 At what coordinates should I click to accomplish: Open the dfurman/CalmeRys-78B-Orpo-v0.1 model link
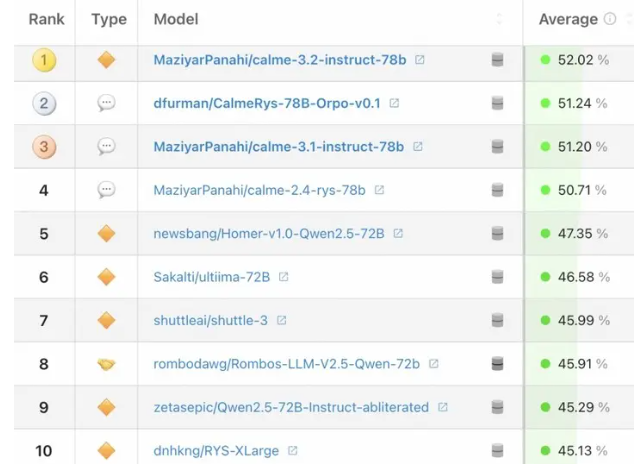tap(267, 103)
